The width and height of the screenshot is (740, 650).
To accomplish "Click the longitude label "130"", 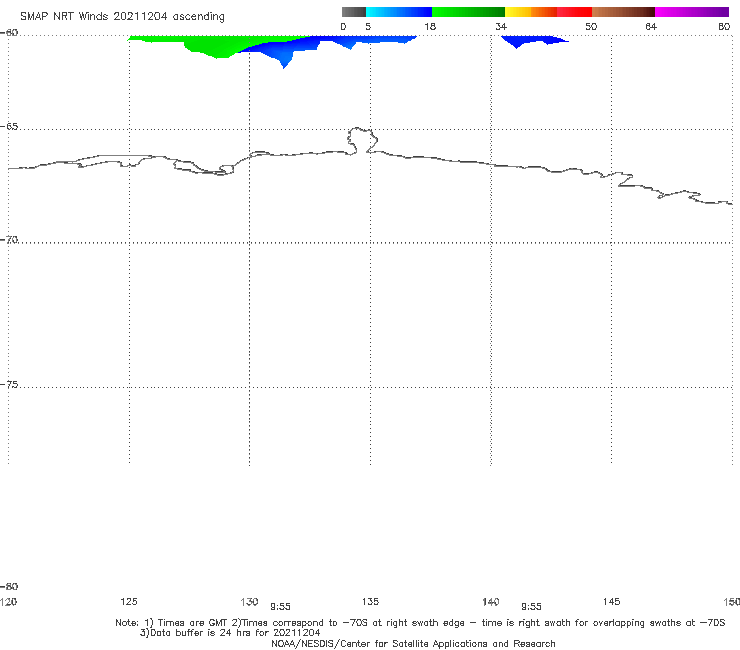I will coord(249,601).
